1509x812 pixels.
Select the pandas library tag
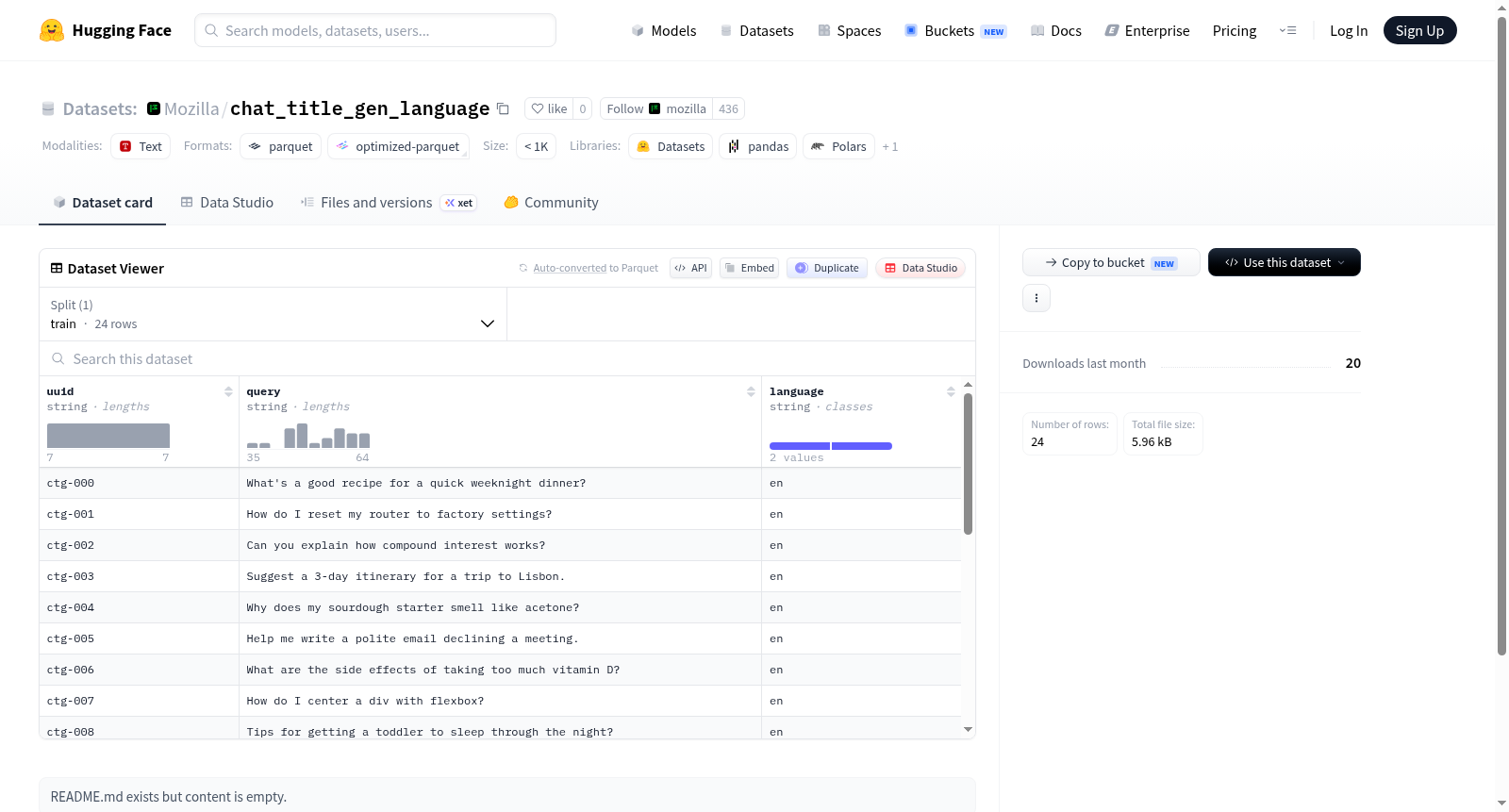758,146
